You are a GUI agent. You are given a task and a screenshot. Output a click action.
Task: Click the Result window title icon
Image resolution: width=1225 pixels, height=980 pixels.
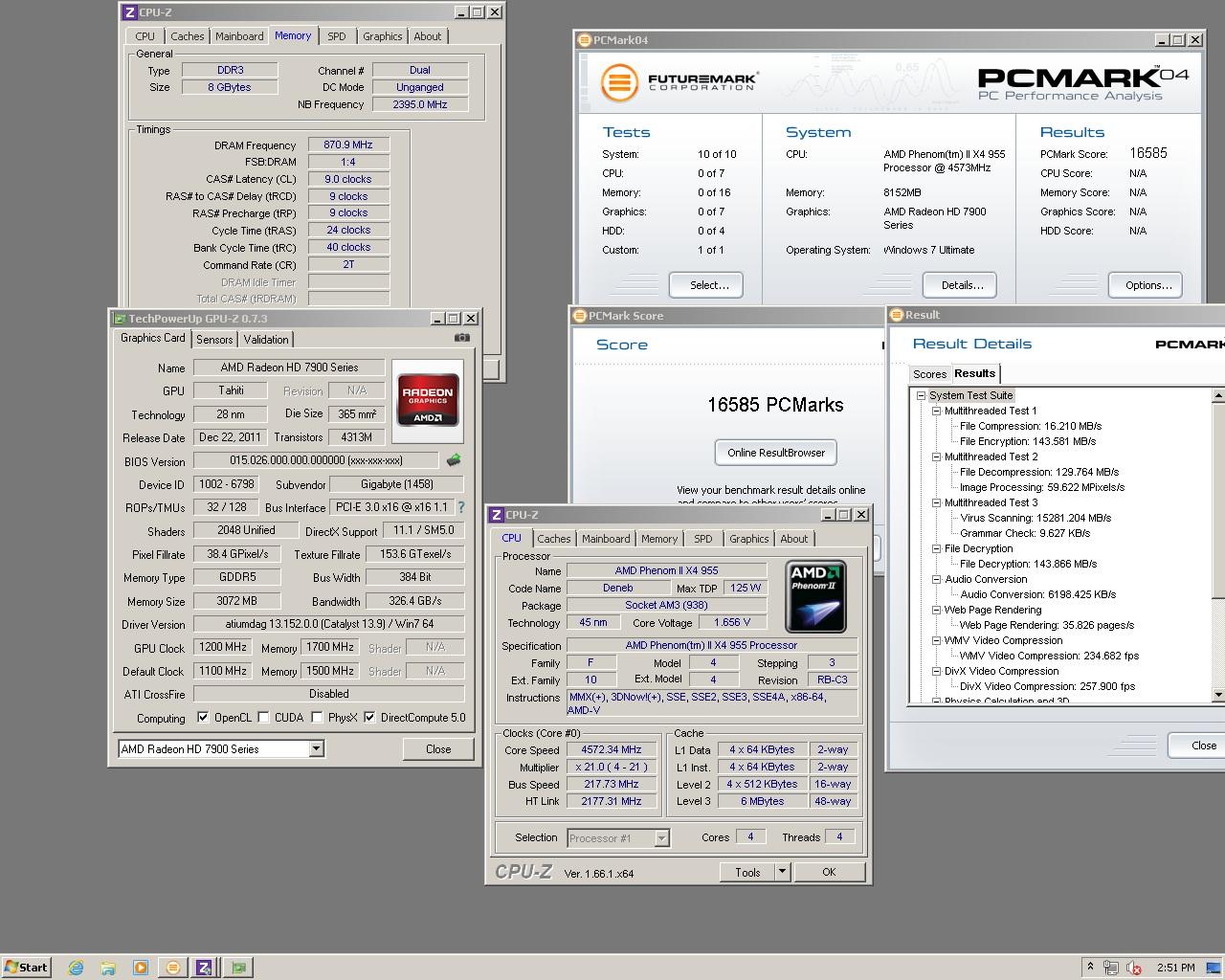tap(897, 315)
